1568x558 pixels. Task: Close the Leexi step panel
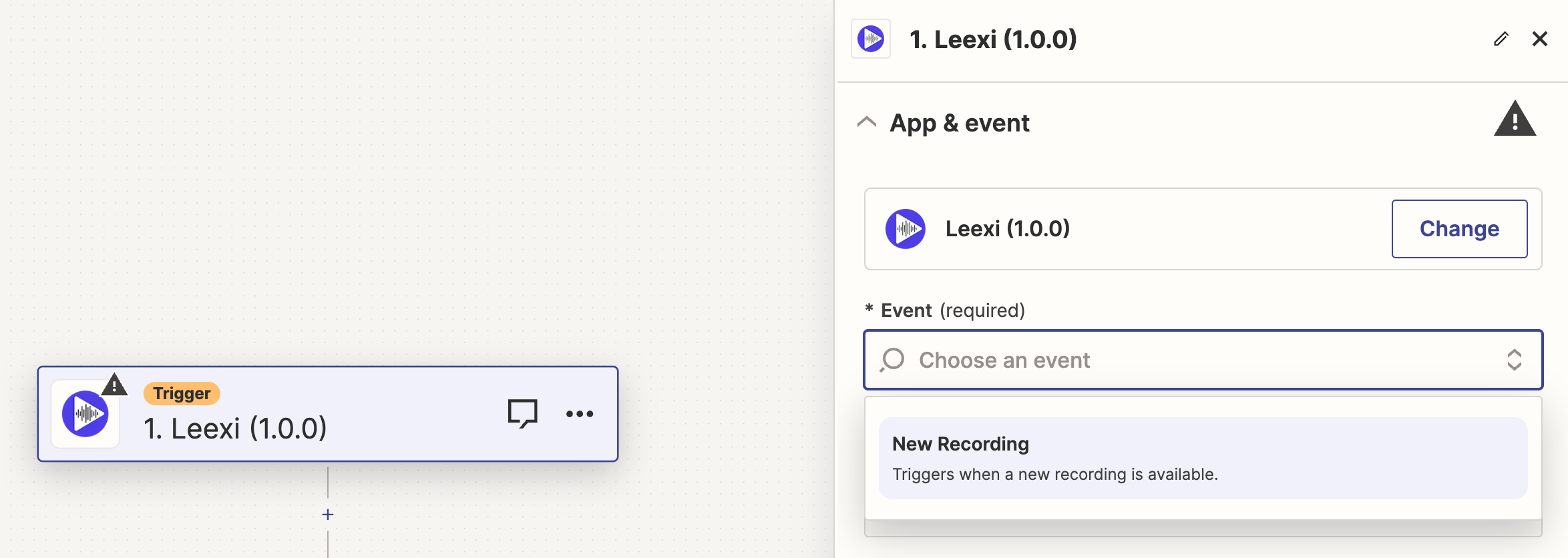pyautogui.click(x=1540, y=39)
